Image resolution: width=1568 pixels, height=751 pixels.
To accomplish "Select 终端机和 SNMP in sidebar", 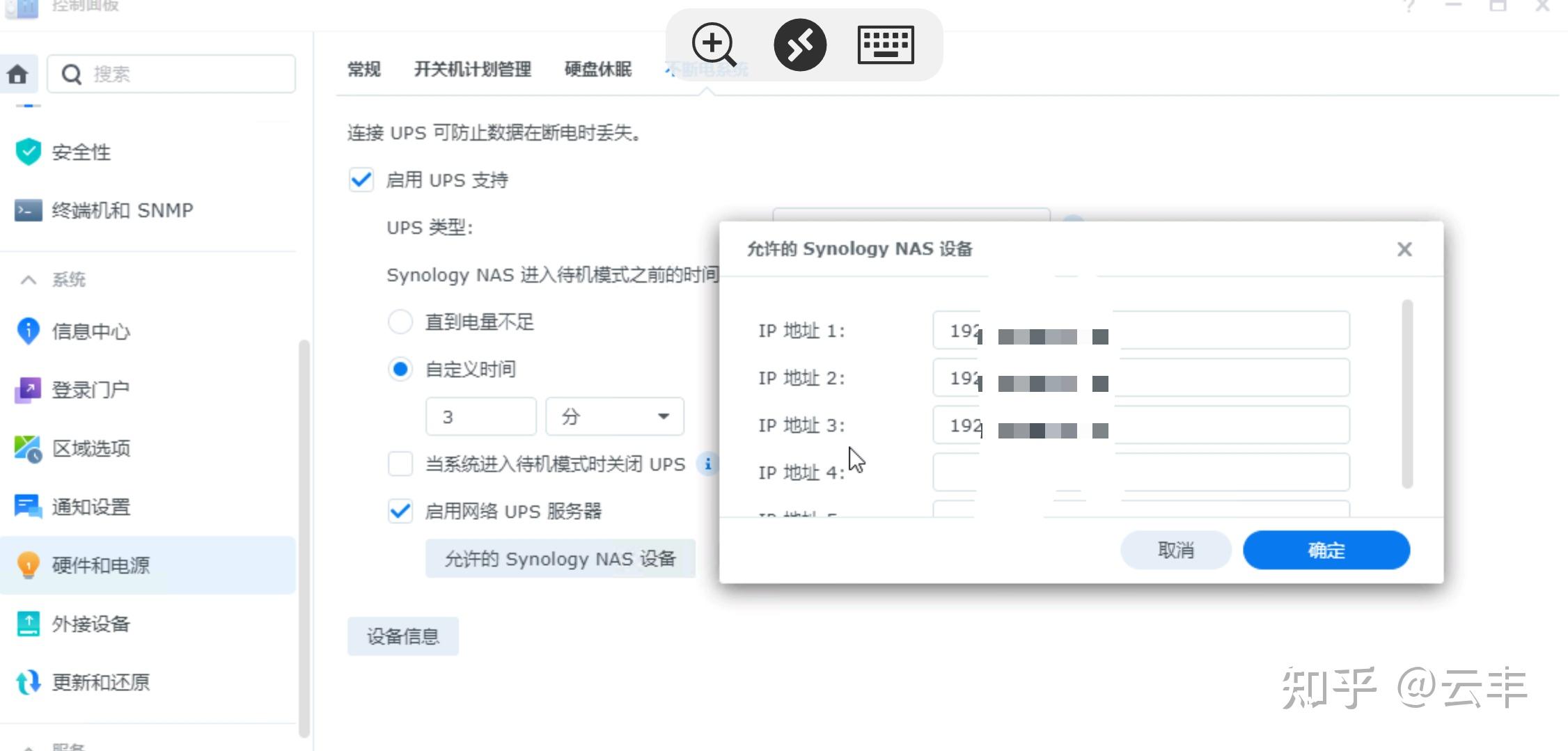I will (122, 210).
